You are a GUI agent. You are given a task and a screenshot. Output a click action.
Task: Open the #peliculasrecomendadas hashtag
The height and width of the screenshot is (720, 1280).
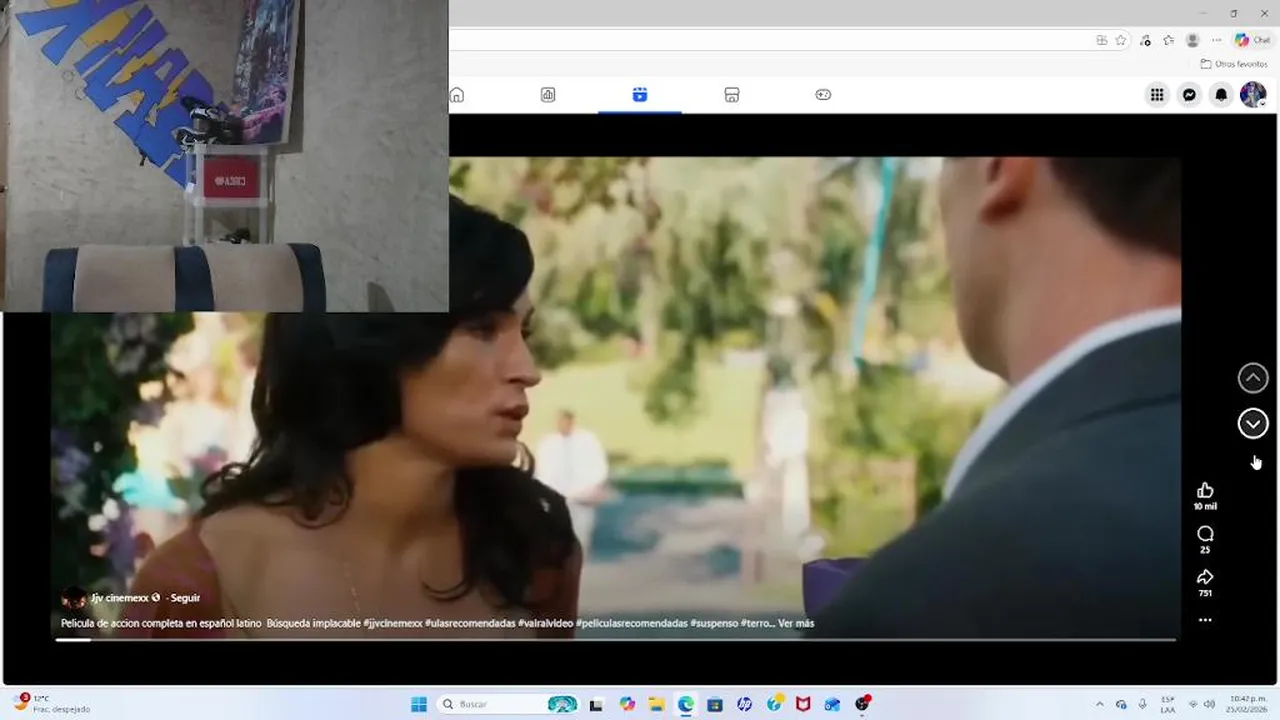coord(631,623)
